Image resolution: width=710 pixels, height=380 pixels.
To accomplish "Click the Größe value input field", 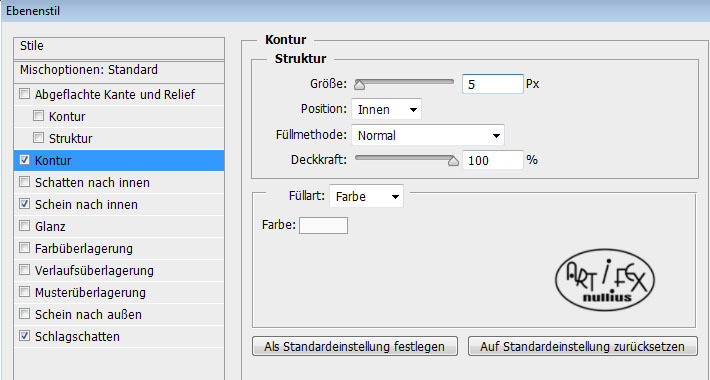I will [493, 84].
